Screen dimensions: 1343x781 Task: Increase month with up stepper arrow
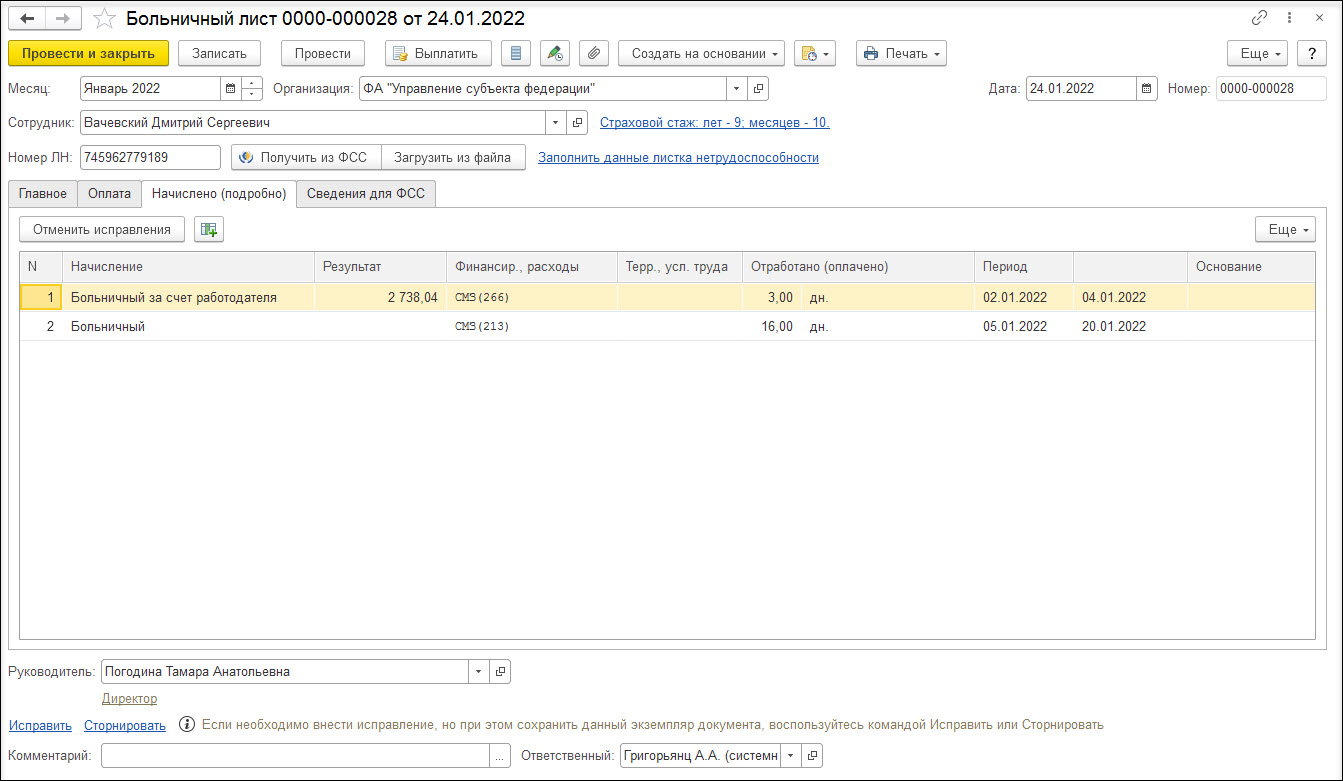coord(252,83)
